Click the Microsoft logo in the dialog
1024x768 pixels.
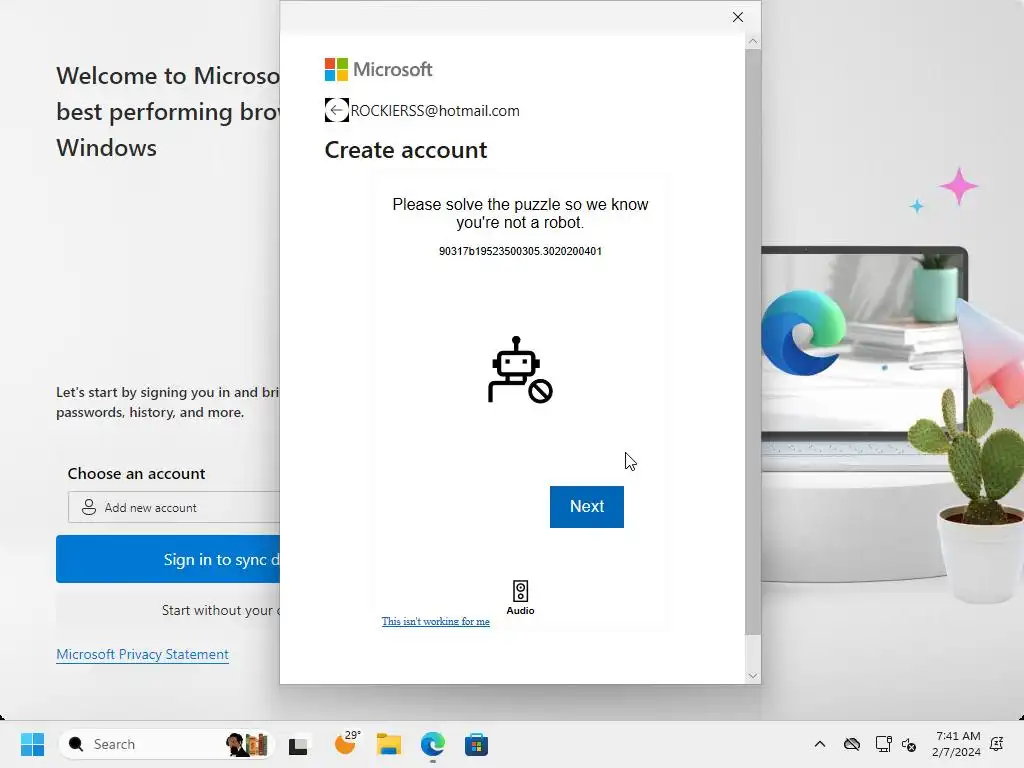(378, 69)
